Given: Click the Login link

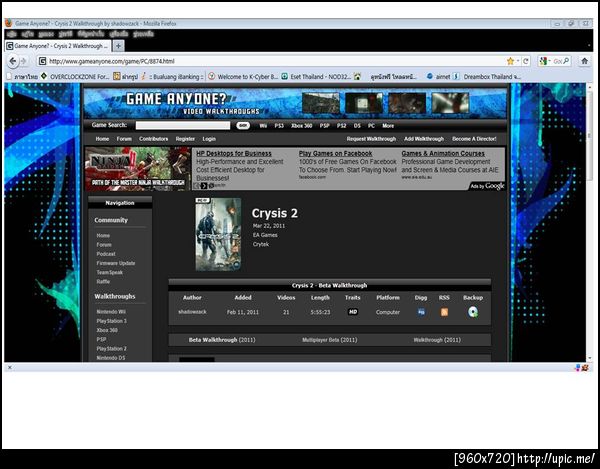Looking at the screenshot, I should [x=209, y=139].
